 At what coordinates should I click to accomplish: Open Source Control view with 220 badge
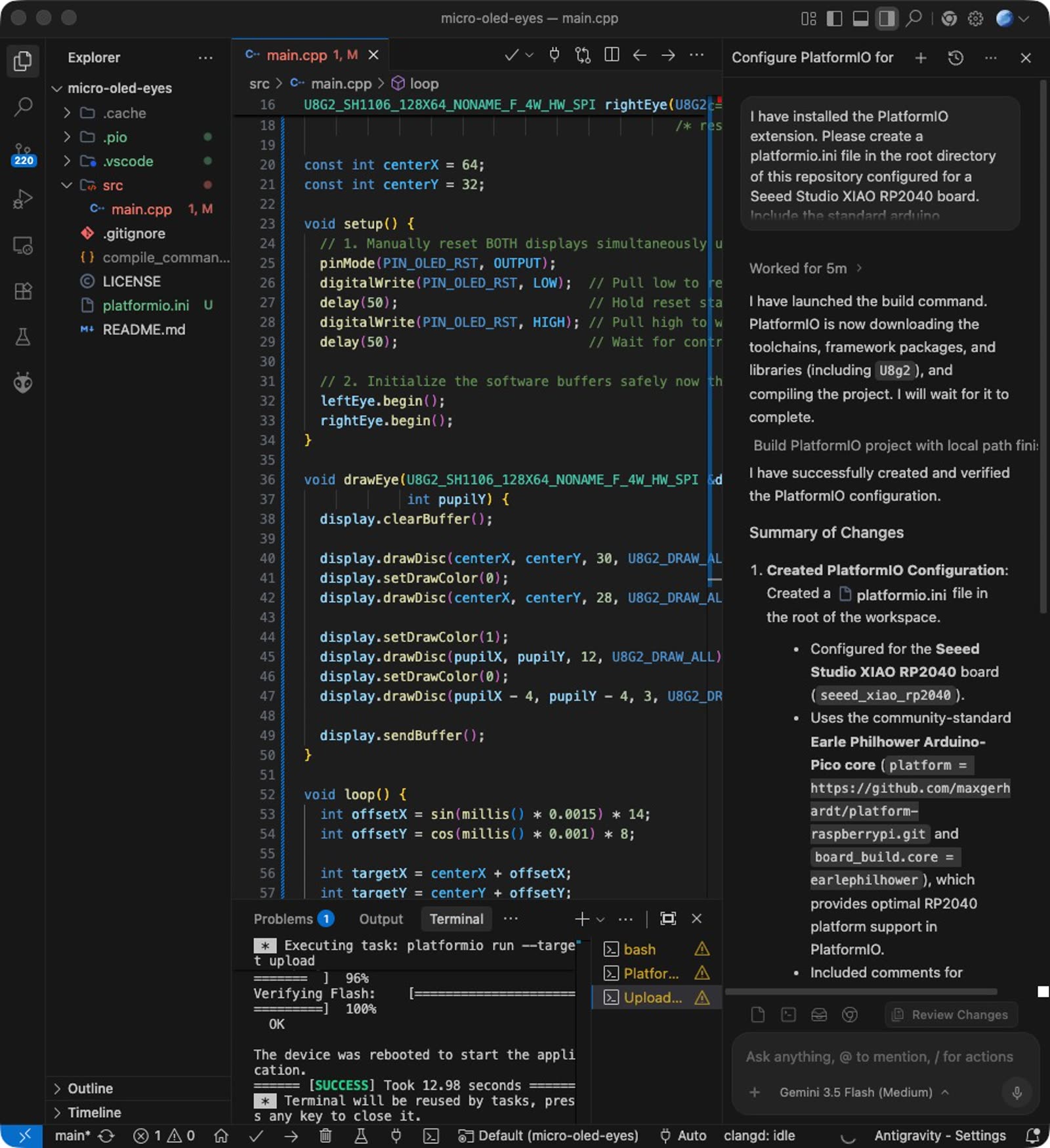click(22, 154)
